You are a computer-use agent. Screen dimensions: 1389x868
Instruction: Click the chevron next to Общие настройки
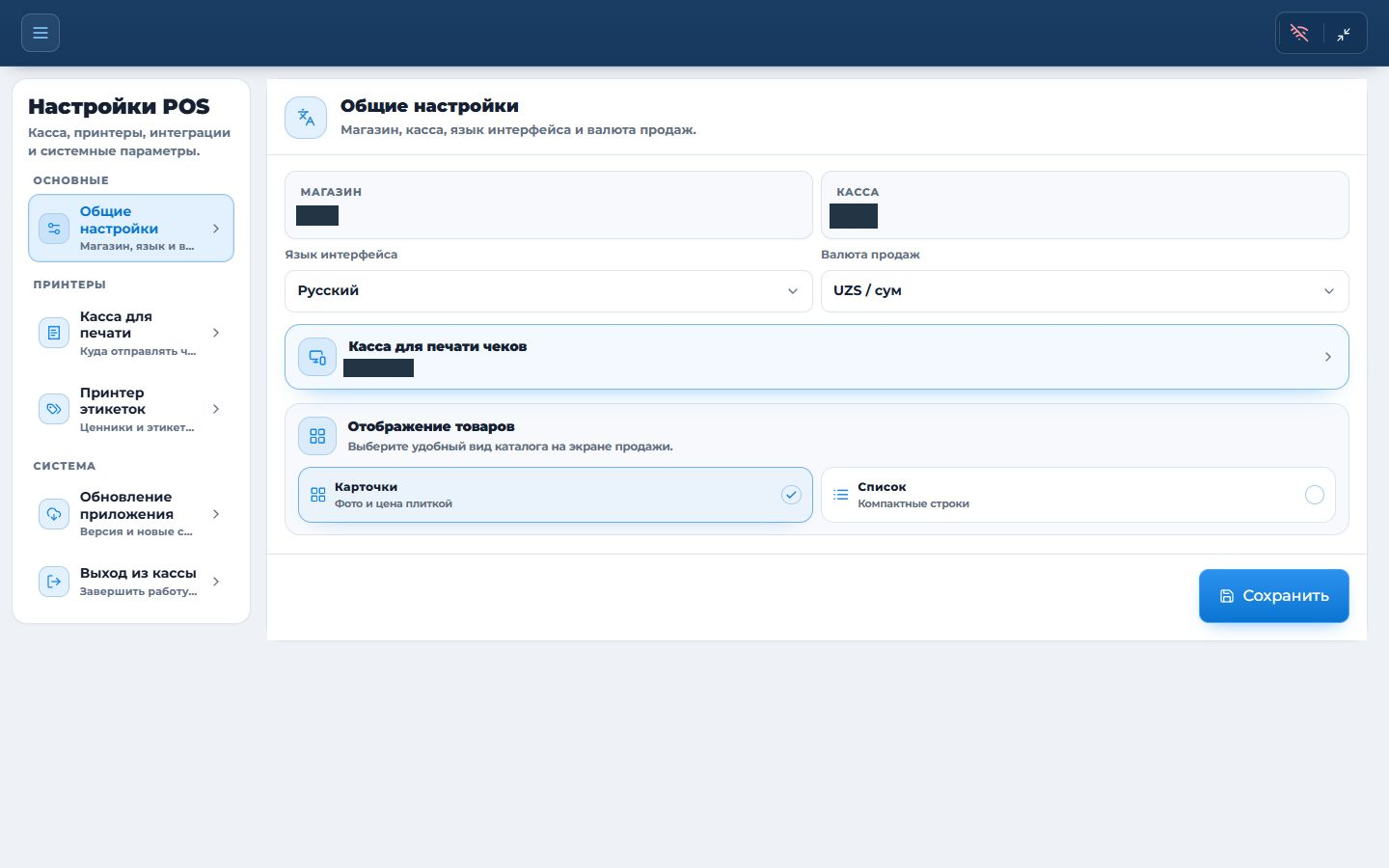click(216, 229)
